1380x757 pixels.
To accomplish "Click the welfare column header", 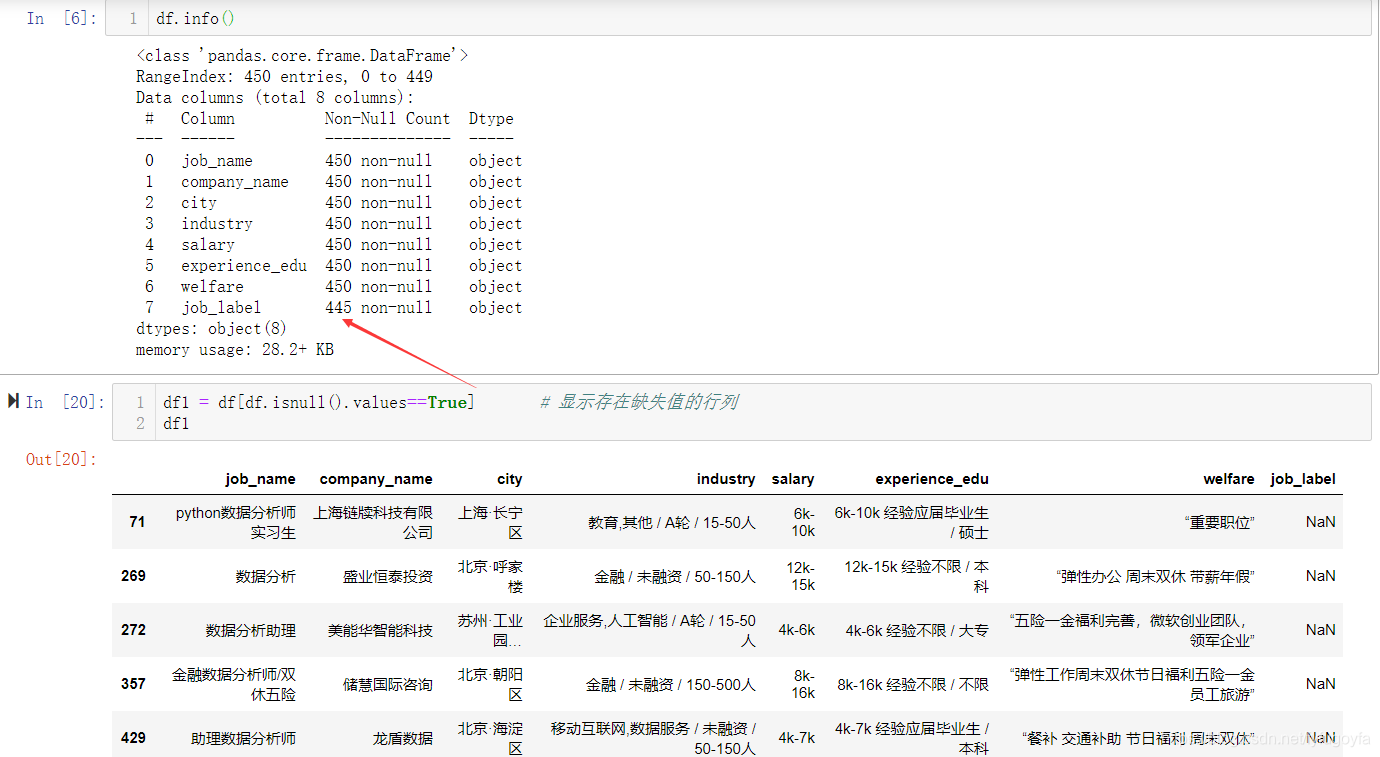I will (1229, 479).
